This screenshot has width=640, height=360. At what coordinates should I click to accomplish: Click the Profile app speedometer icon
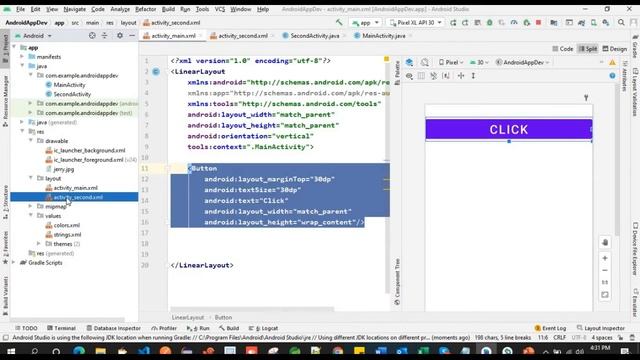tap(514, 22)
